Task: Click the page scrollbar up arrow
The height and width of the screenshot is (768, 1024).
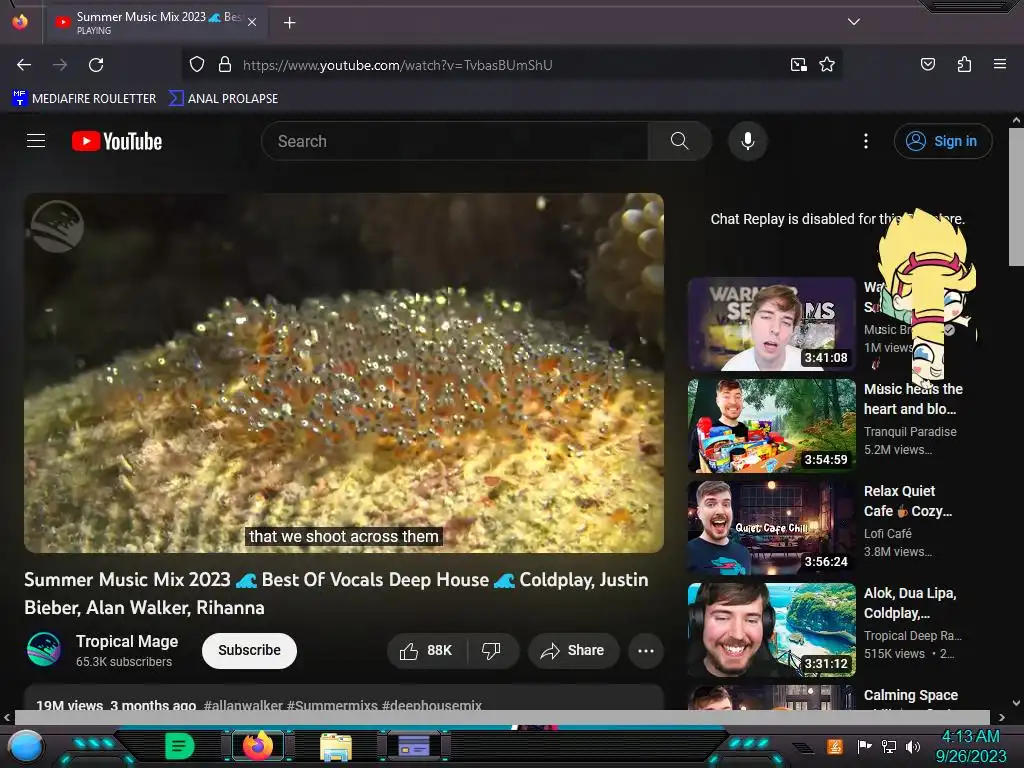Action: (x=1016, y=120)
